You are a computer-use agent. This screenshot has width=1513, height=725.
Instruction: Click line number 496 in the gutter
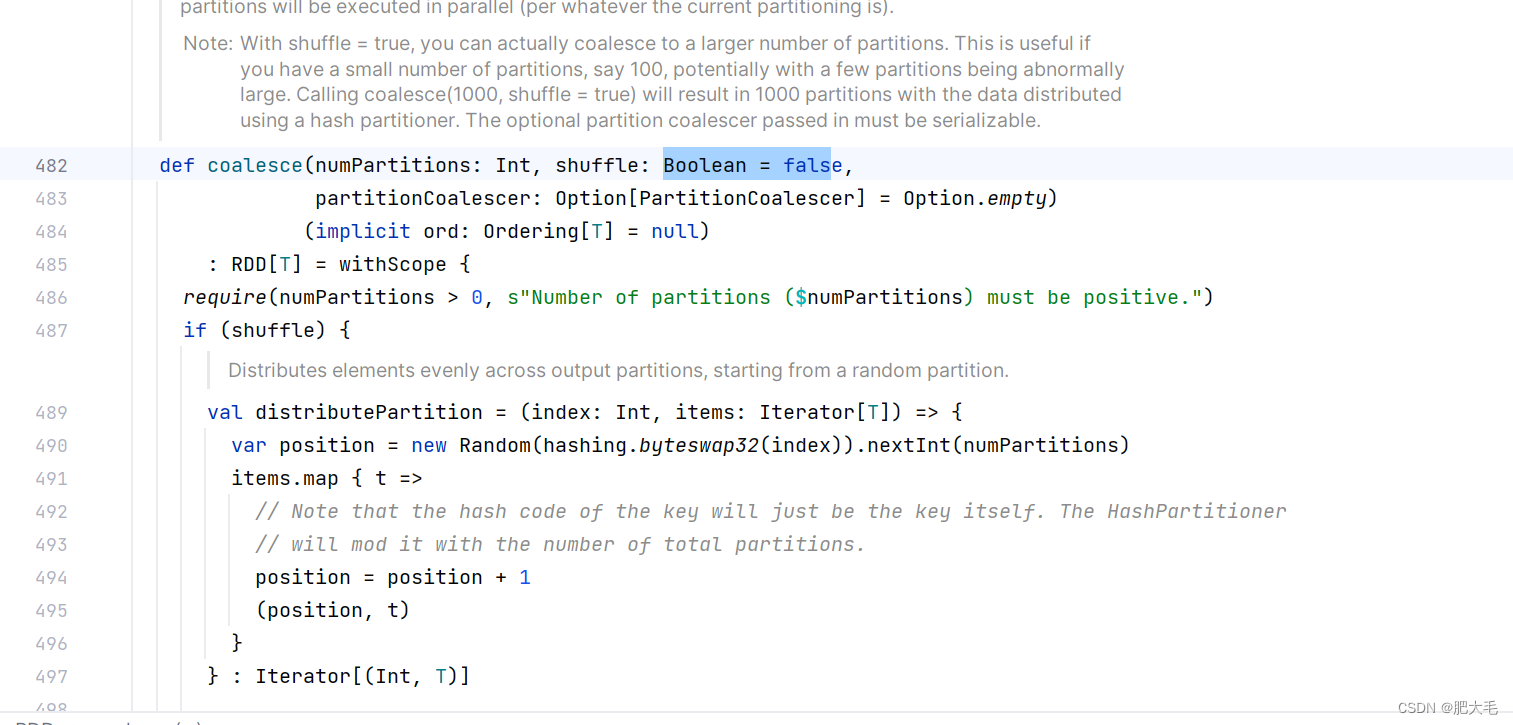[51, 644]
